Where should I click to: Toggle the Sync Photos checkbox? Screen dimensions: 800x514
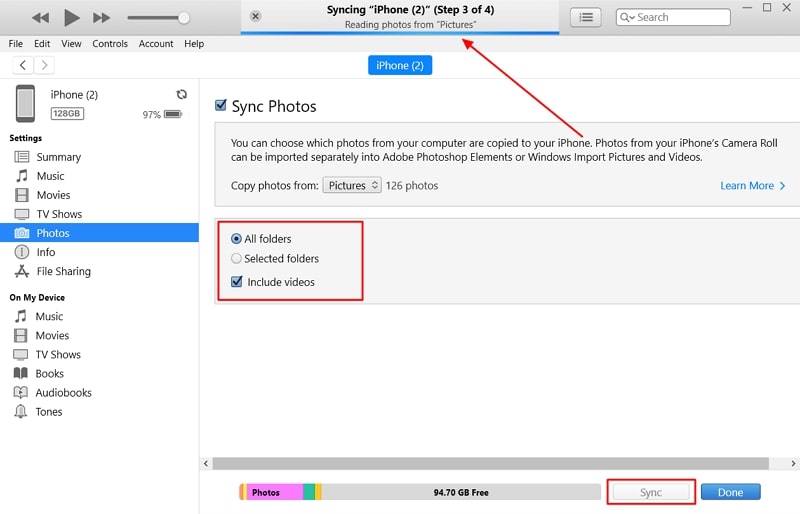pyautogui.click(x=221, y=106)
